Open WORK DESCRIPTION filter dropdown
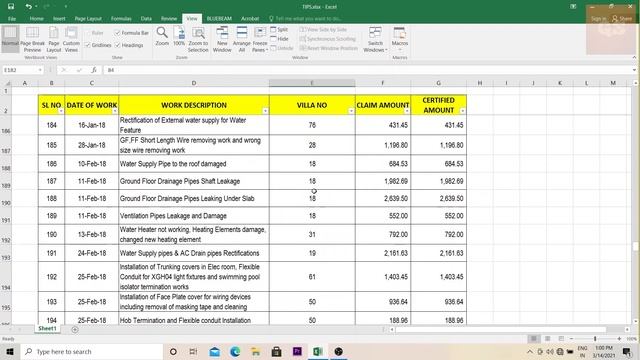640x360 pixels. pyautogui.click(x=265, y=111)
